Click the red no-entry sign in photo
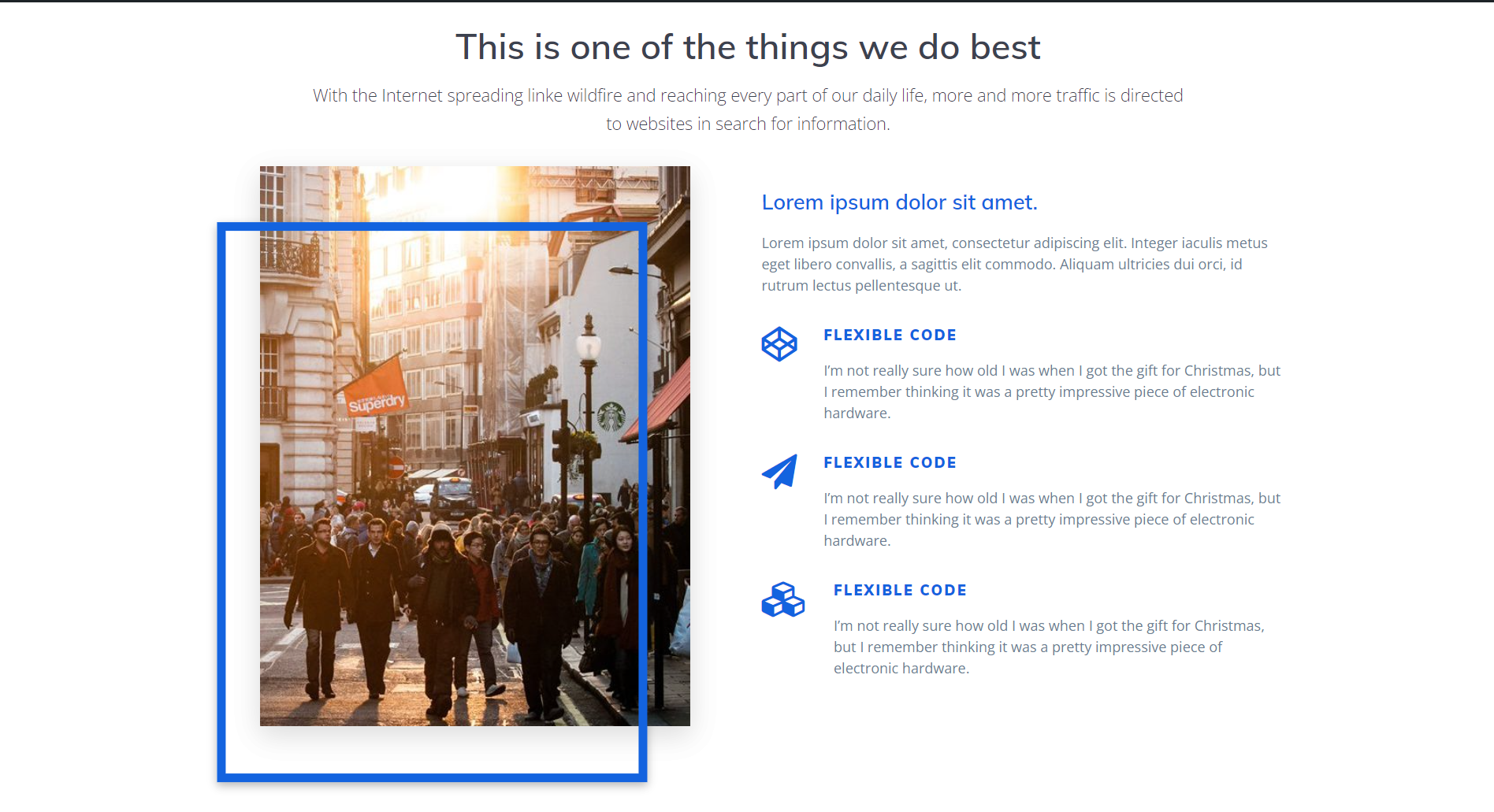 coord(396,468)
